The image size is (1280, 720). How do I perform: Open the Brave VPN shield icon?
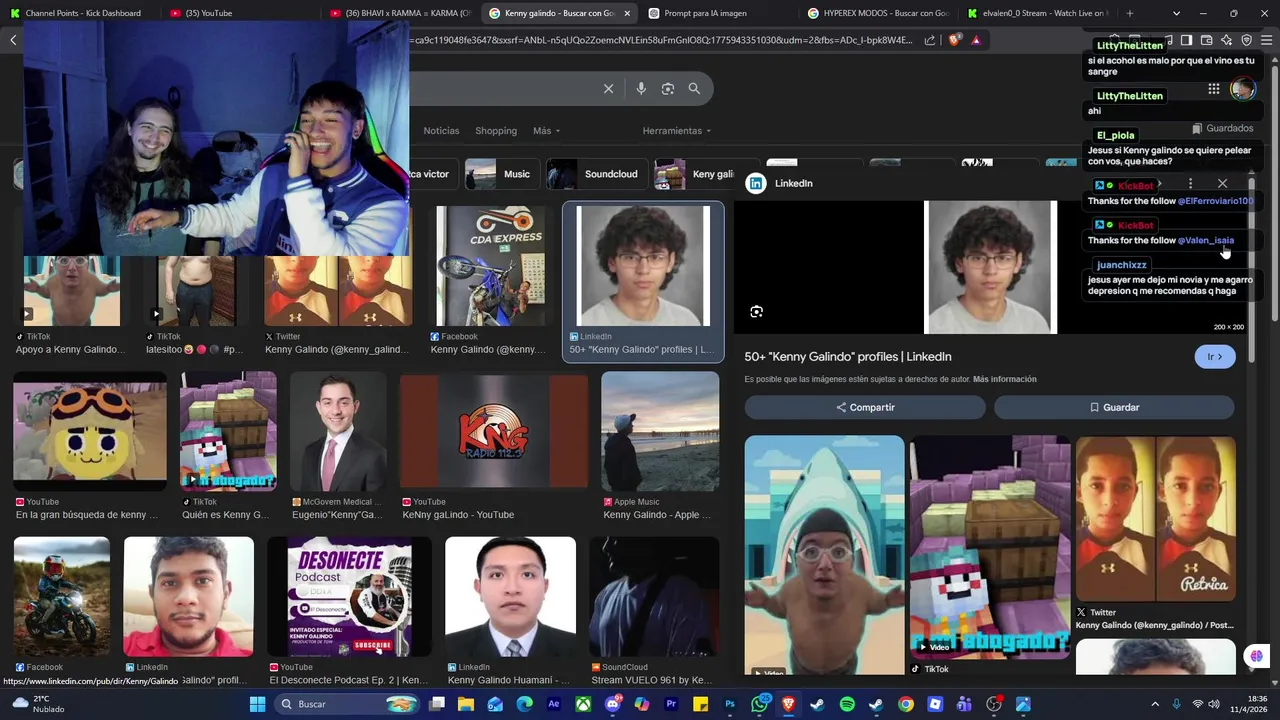tap(1247, 40)
